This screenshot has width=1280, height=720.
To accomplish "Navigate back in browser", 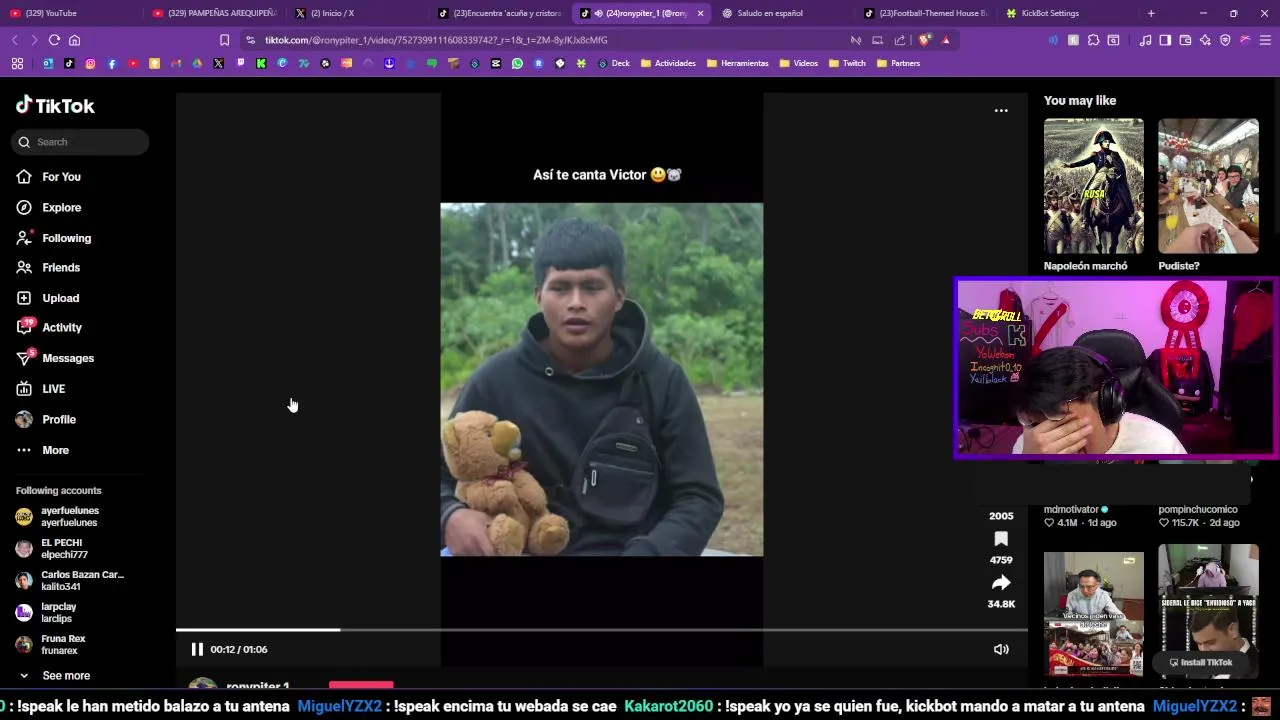I will [x=14, y=40].
